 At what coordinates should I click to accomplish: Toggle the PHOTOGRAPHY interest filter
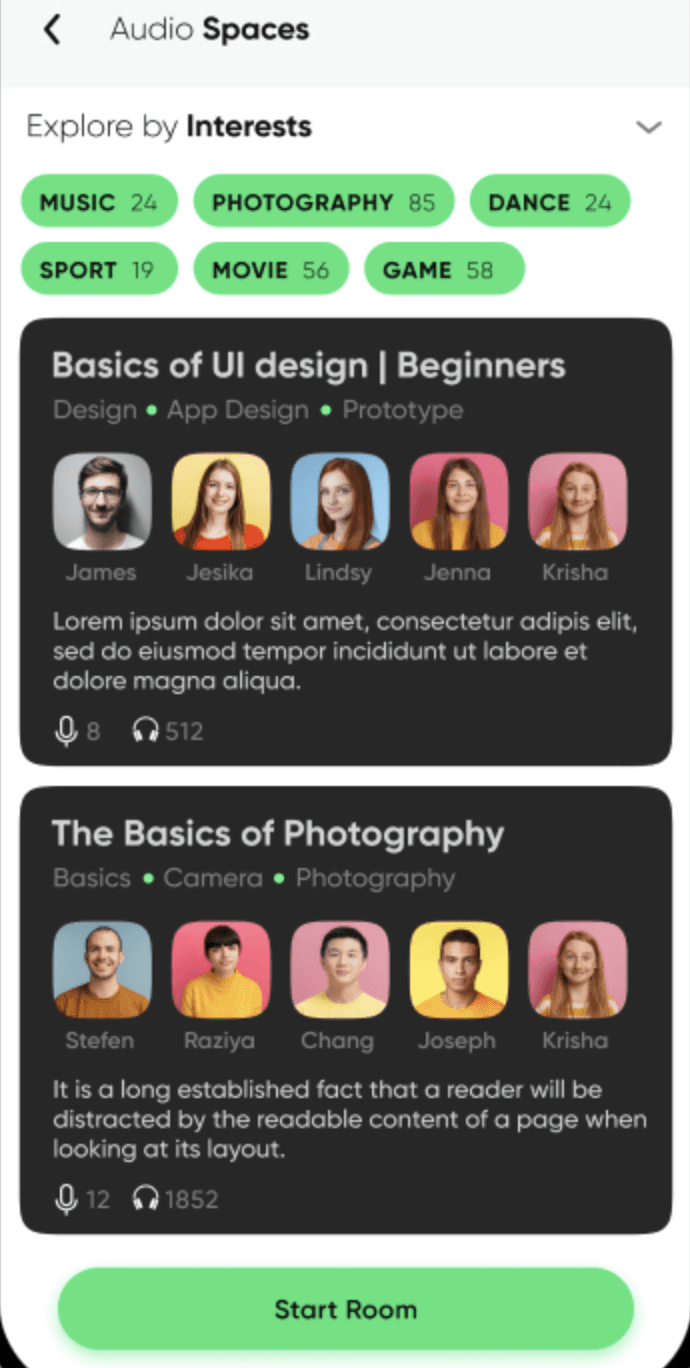(x=323, y=201)
